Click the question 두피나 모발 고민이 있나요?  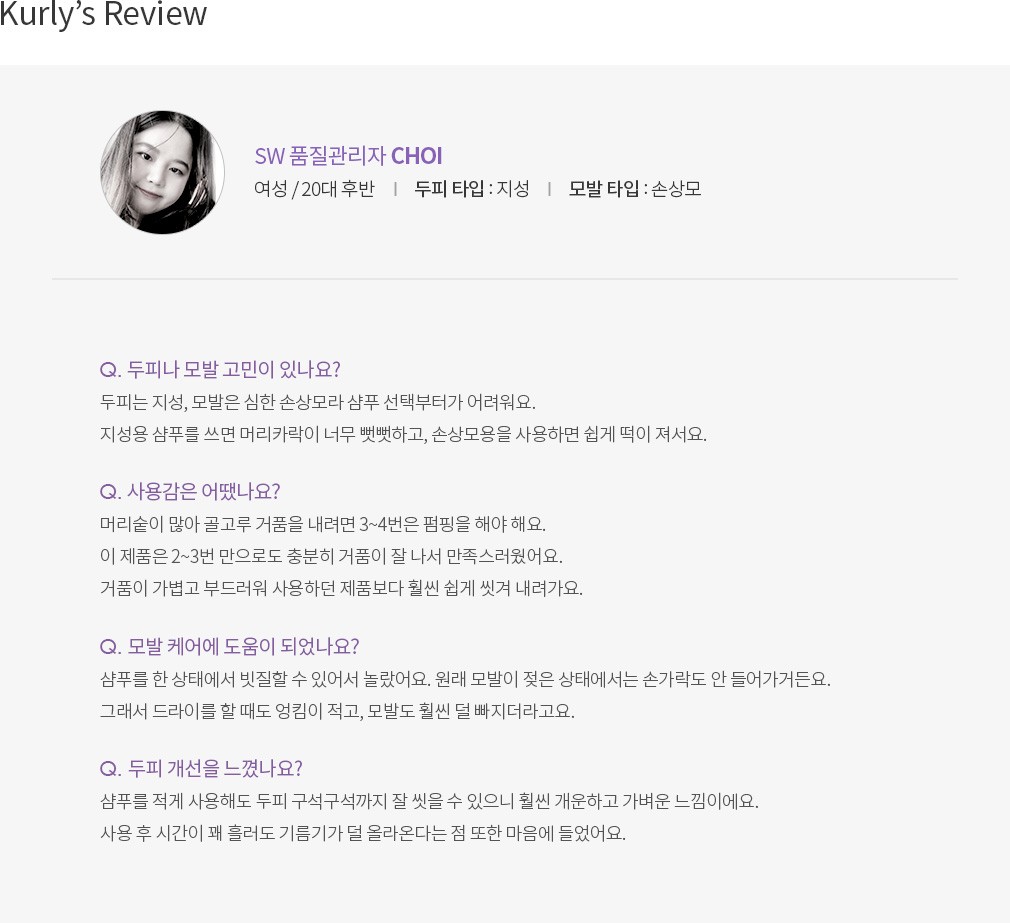coord(220,370)
